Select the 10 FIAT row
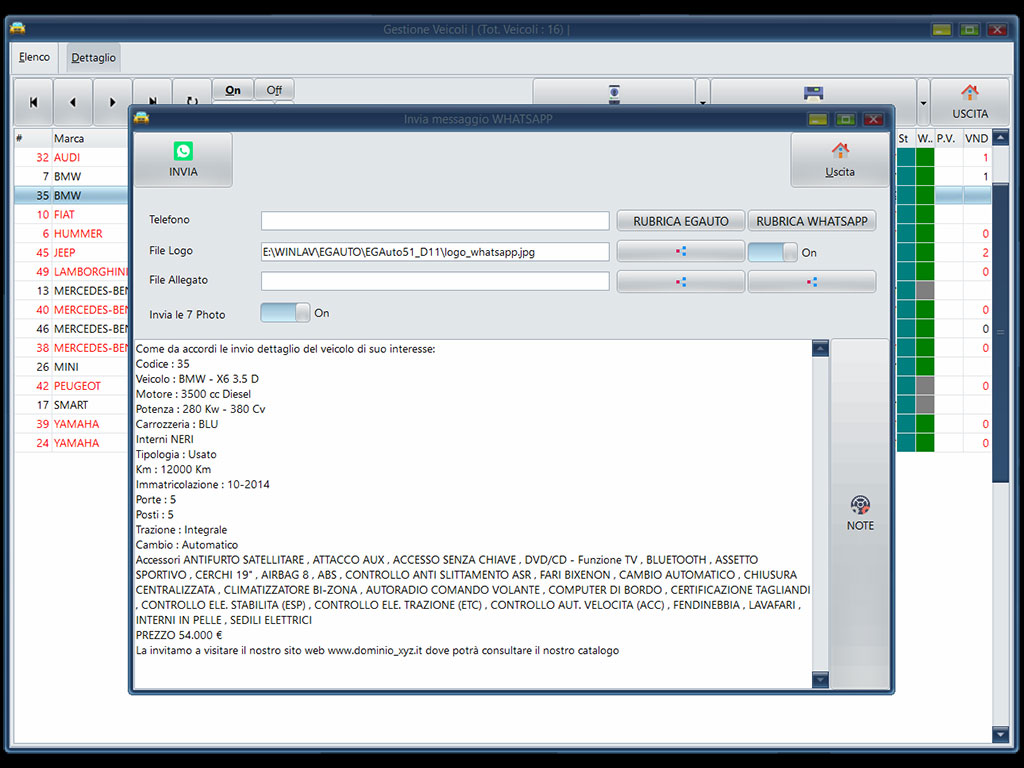Screen dimensions: 1024x768 71,214
